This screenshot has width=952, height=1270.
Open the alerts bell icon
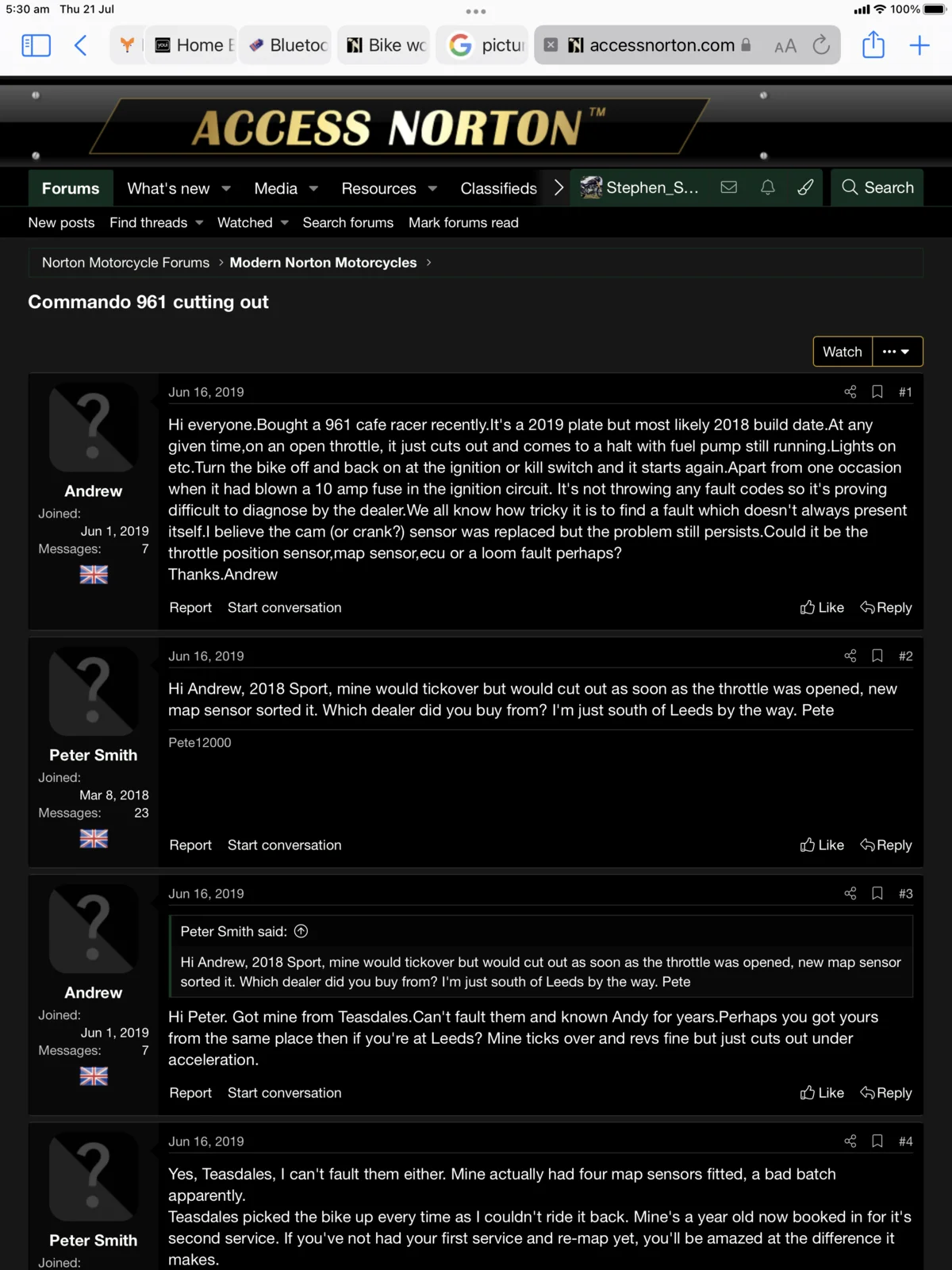click(767, 187)
